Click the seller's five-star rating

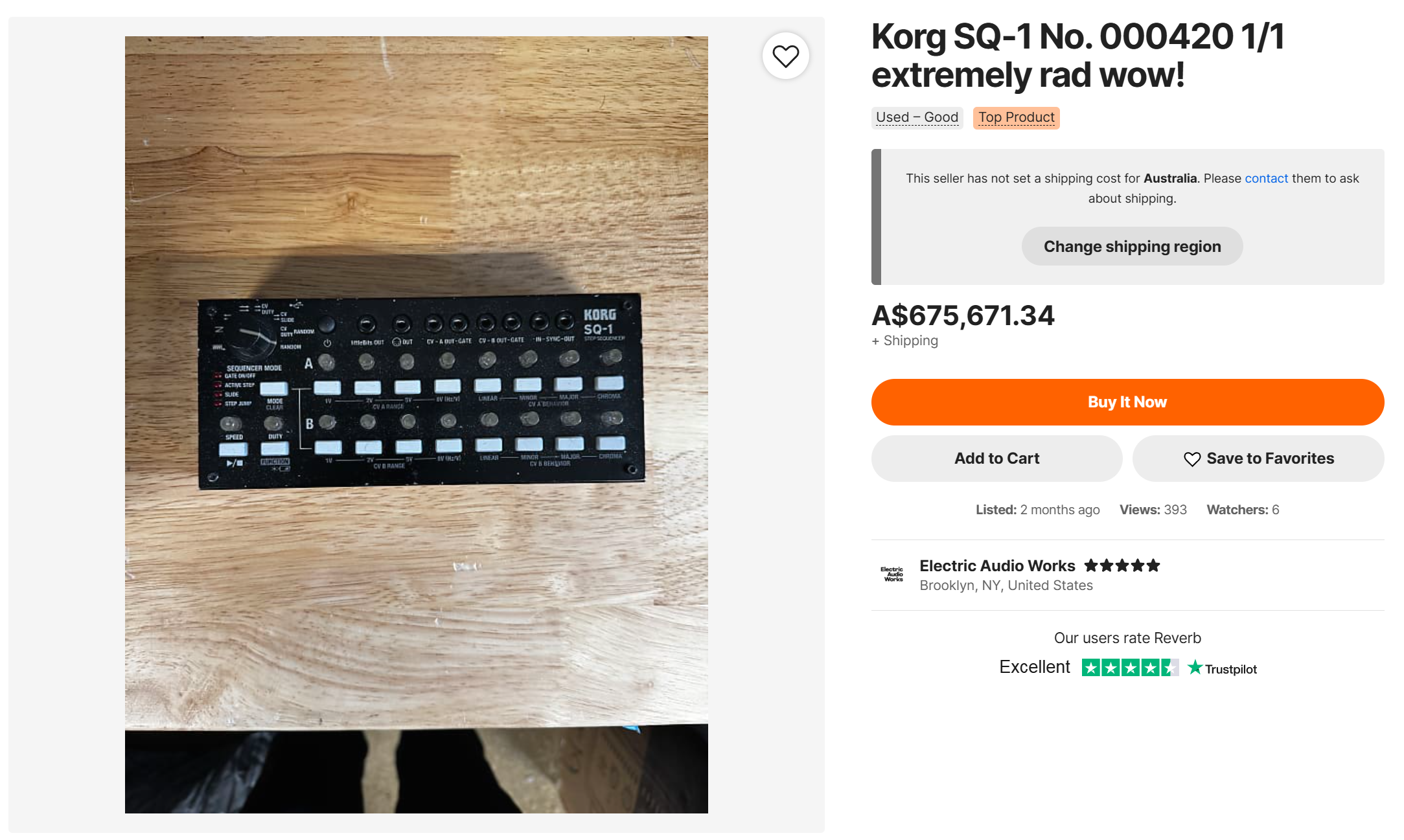click(1122, 565)
